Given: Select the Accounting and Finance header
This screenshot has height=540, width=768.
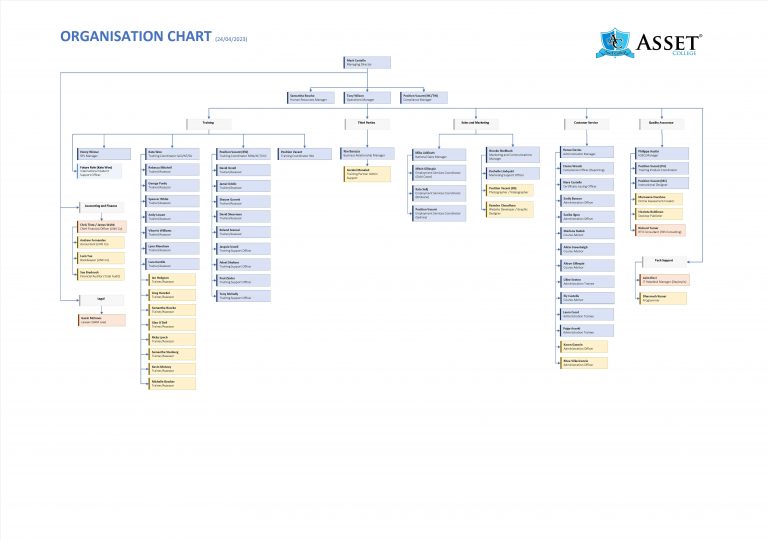Looking at the screenshot, I should click(98, 205).
